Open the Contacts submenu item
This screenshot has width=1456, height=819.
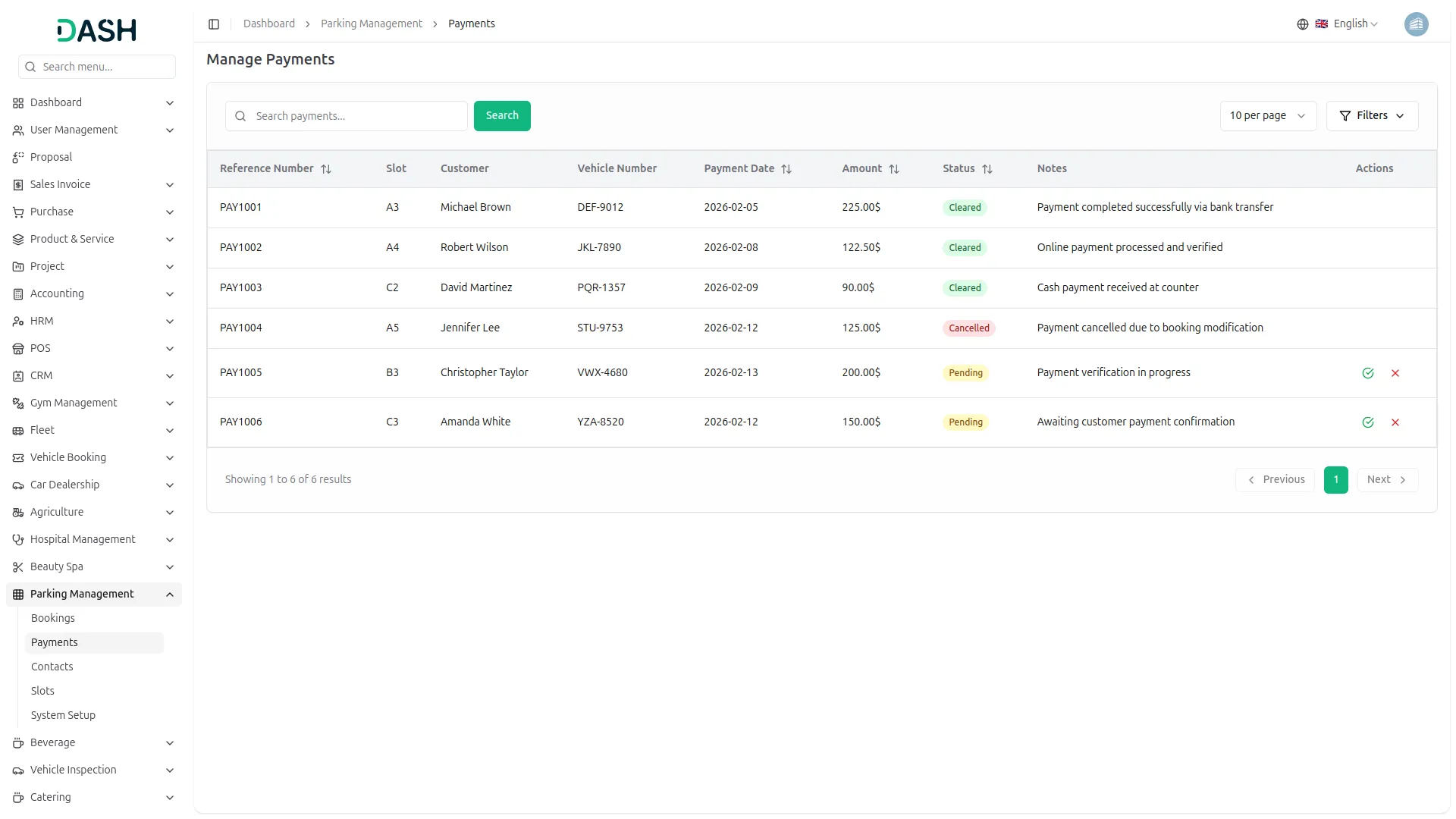(x=94, y=667)
